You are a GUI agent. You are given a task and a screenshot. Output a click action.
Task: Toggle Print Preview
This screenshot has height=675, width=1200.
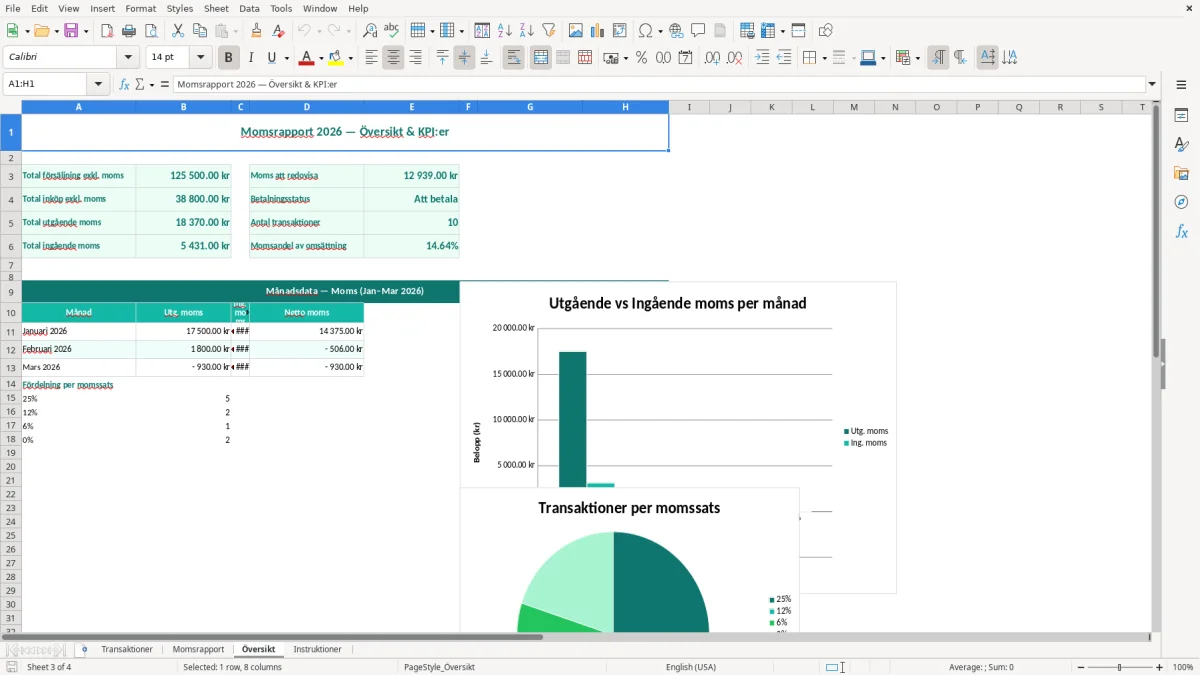(x=151, y=31)
